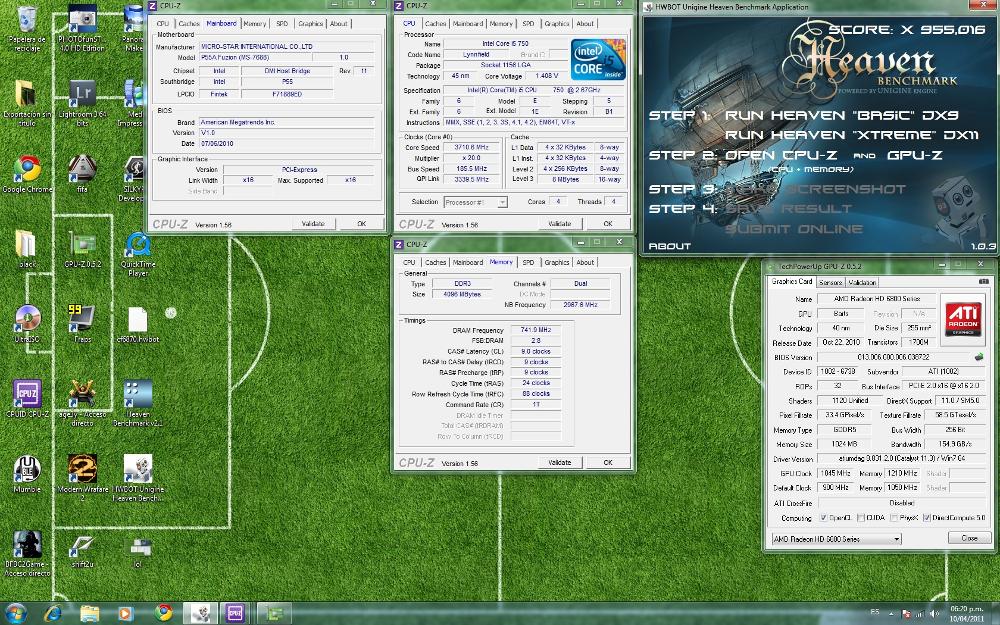
Task: Click the ES language indicator in the tray
Action: [x=875, y=612]
